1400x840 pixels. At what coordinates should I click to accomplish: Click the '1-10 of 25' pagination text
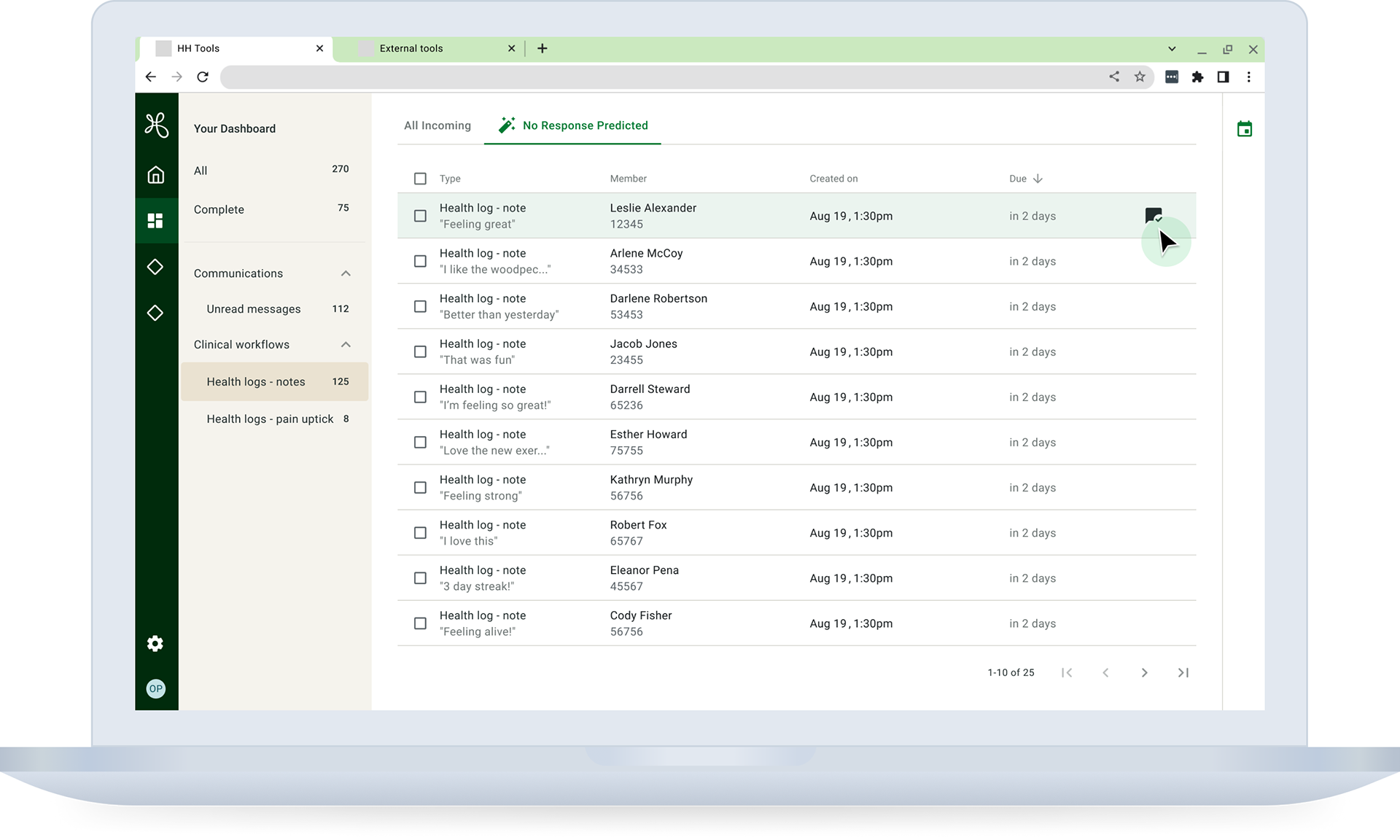click(1011, 672)
